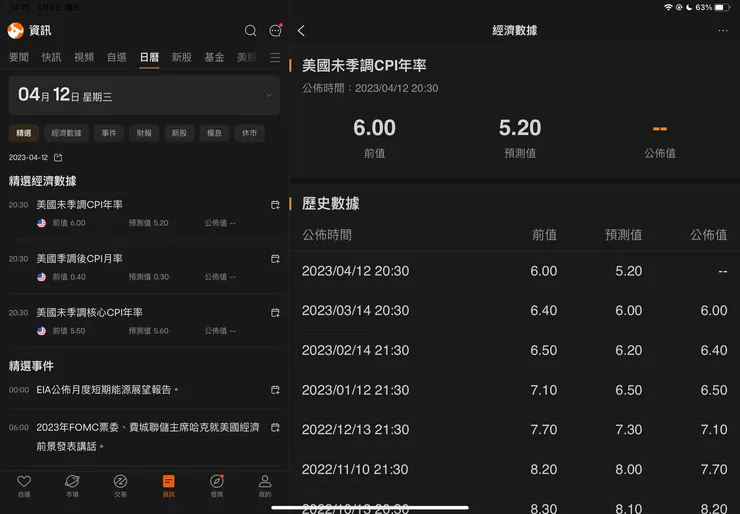Add reminder for 美國未季調核心CPI年率

(275, 312)
